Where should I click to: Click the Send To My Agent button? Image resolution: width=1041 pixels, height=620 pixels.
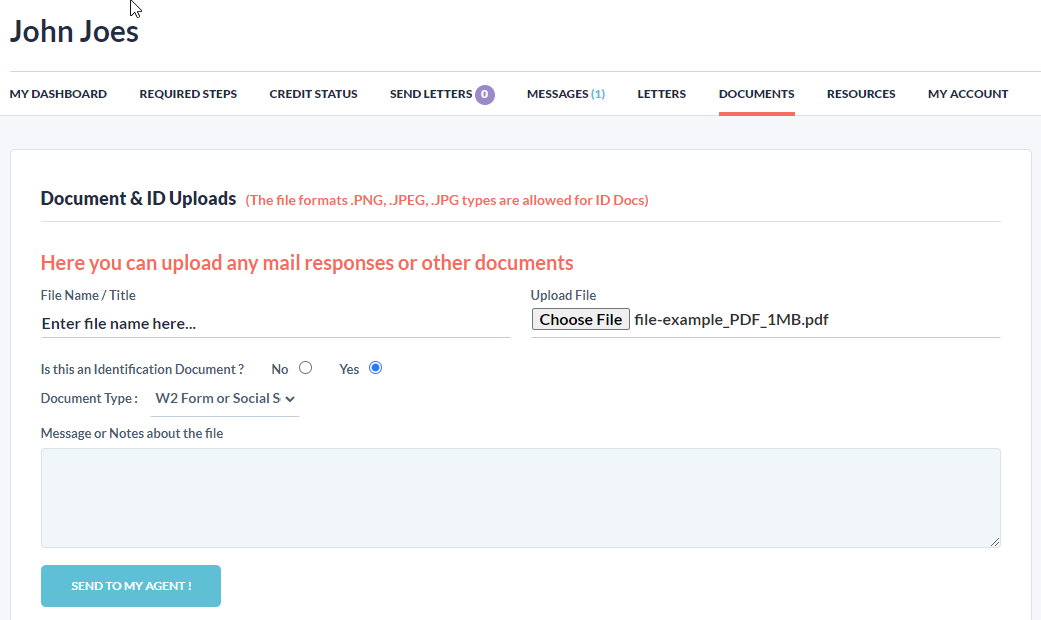[x=131, y=586]
